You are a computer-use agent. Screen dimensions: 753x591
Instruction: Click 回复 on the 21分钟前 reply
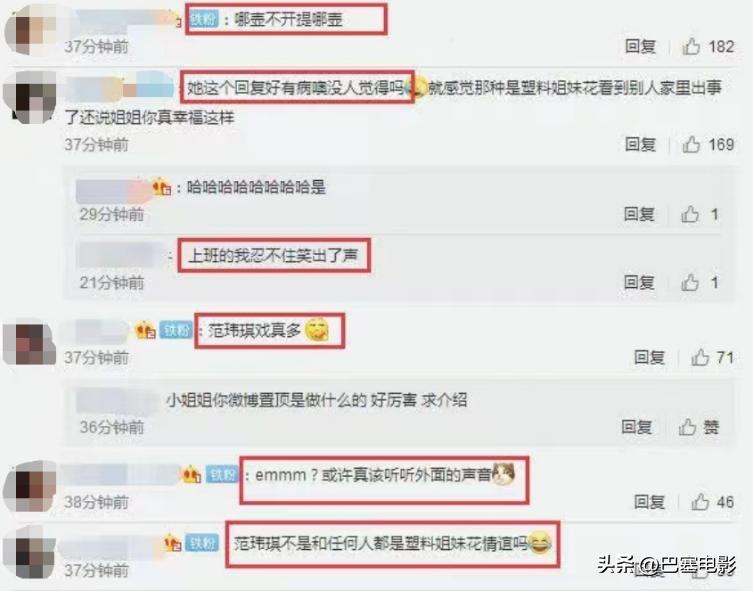639,282
